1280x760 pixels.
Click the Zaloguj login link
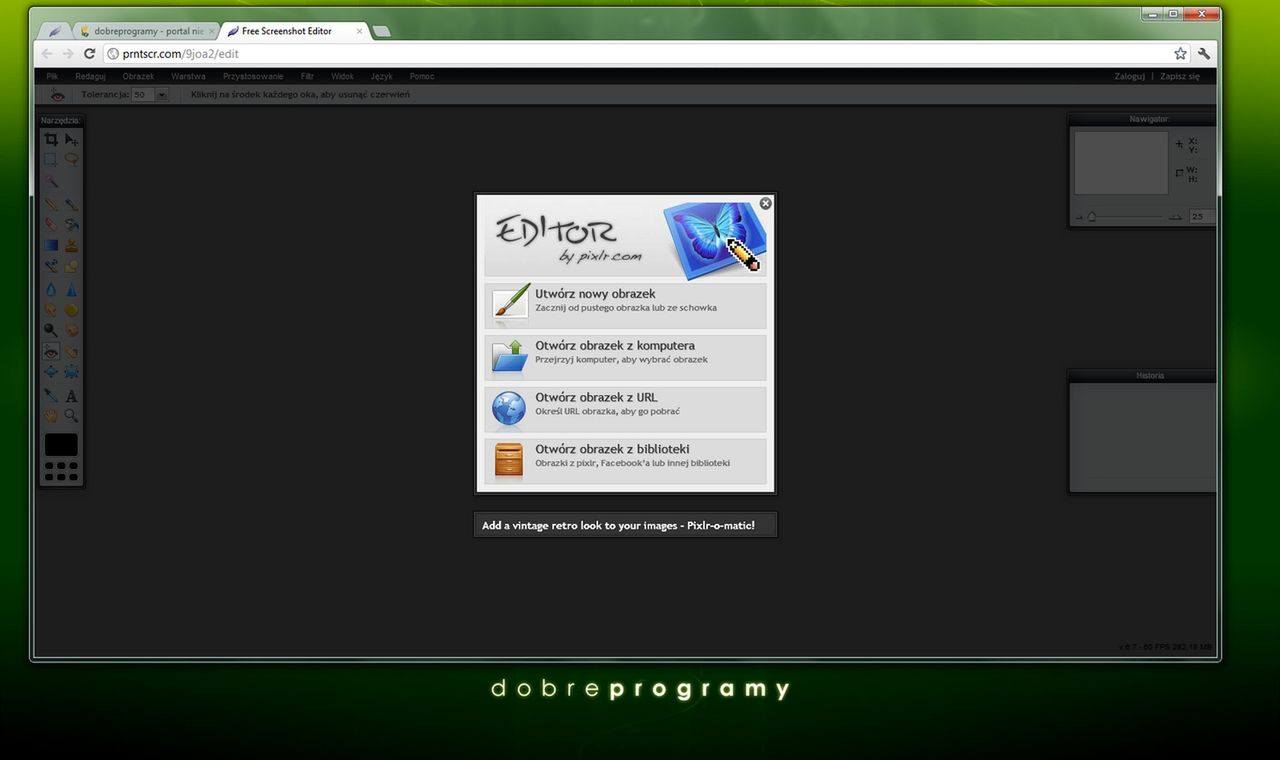[x=1129, y=76]
